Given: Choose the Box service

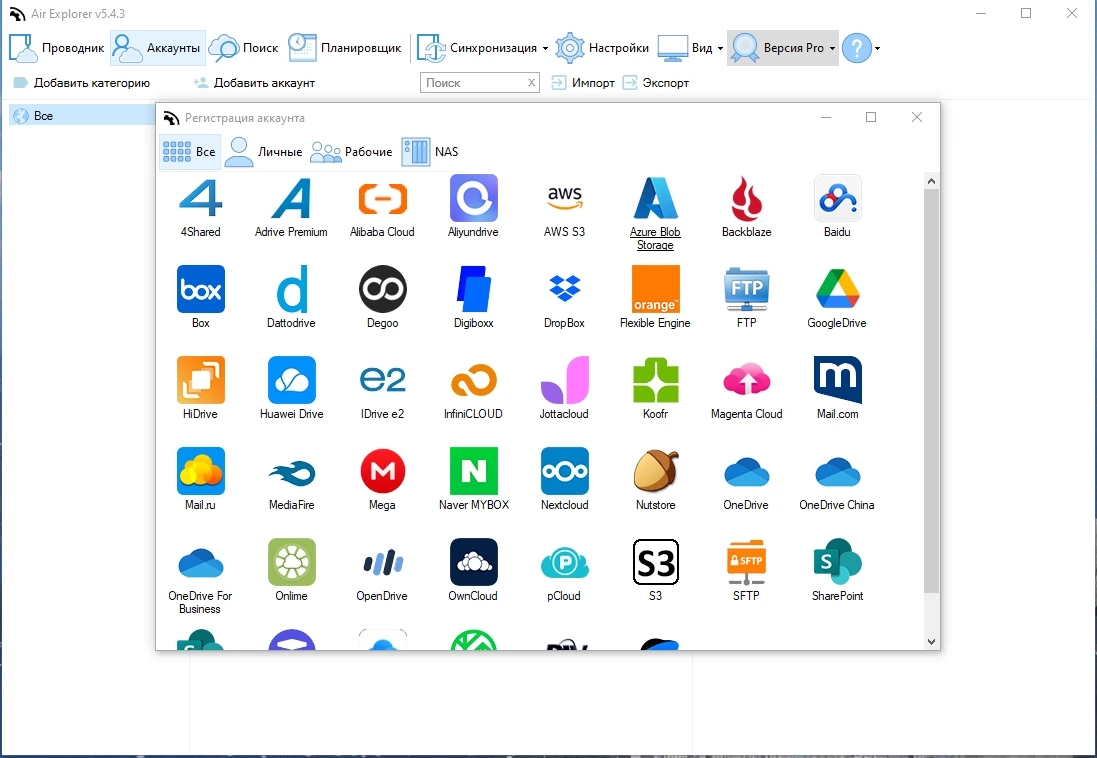Looking at the screenshot, I should pos(201,289).
